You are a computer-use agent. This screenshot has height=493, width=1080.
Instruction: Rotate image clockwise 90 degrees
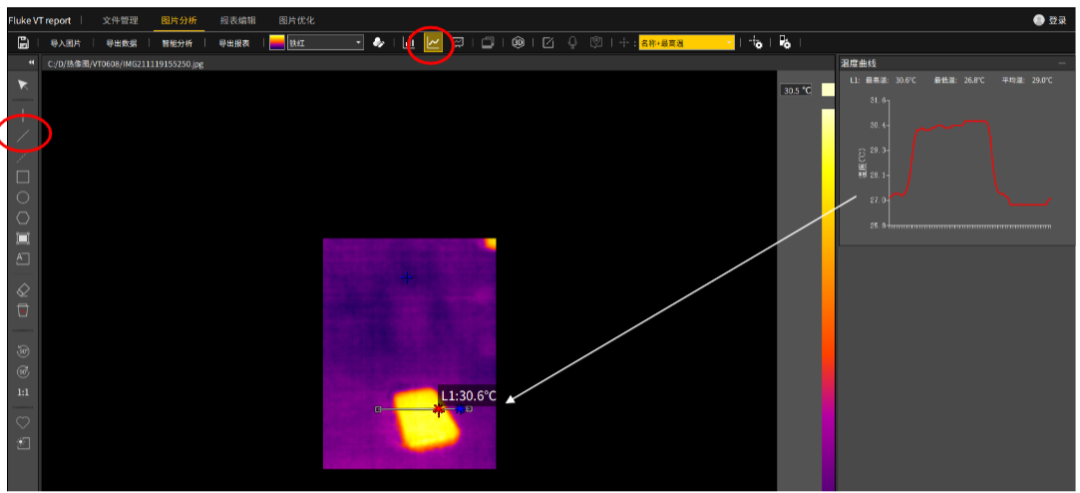click(23, 371)
